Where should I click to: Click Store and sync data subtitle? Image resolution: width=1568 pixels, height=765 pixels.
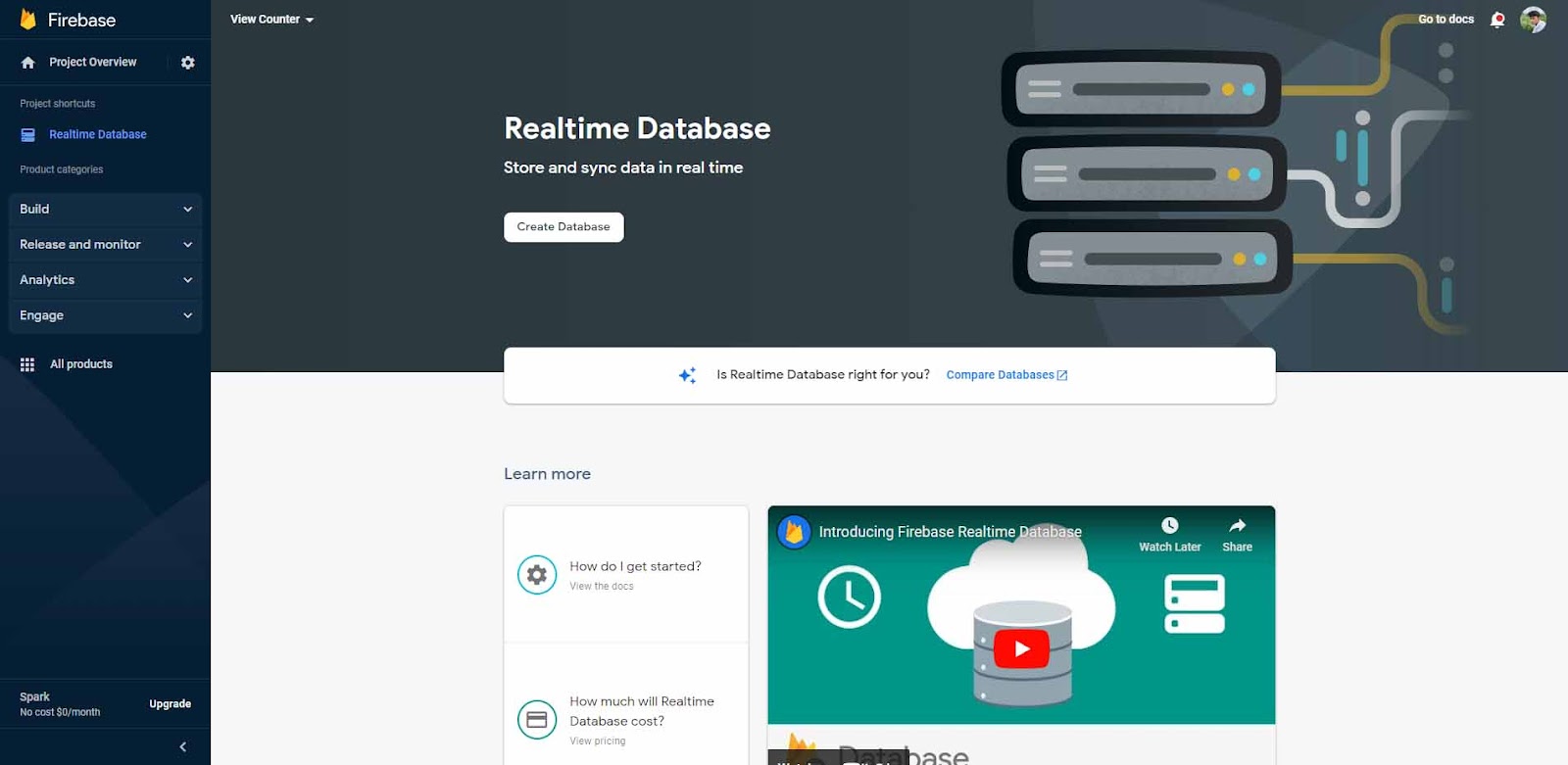623,167
